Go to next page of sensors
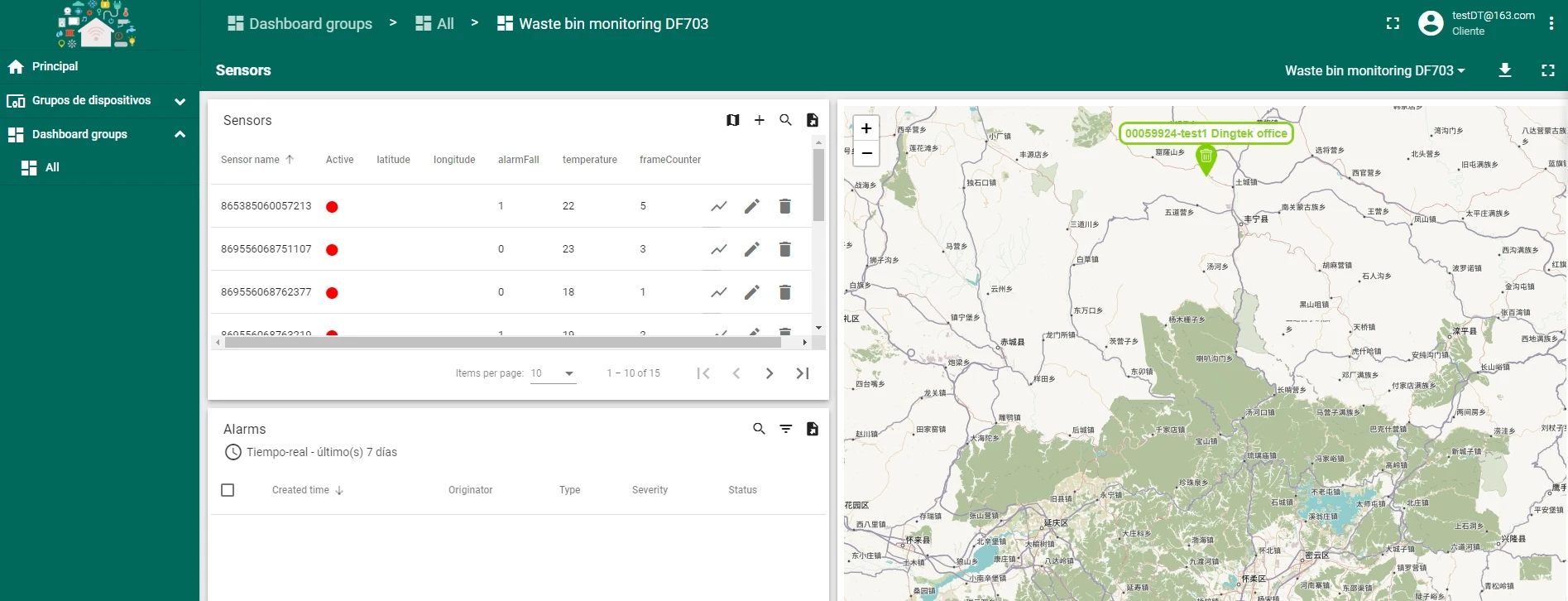The image size is (1568, 601). (x=769, y=373)
